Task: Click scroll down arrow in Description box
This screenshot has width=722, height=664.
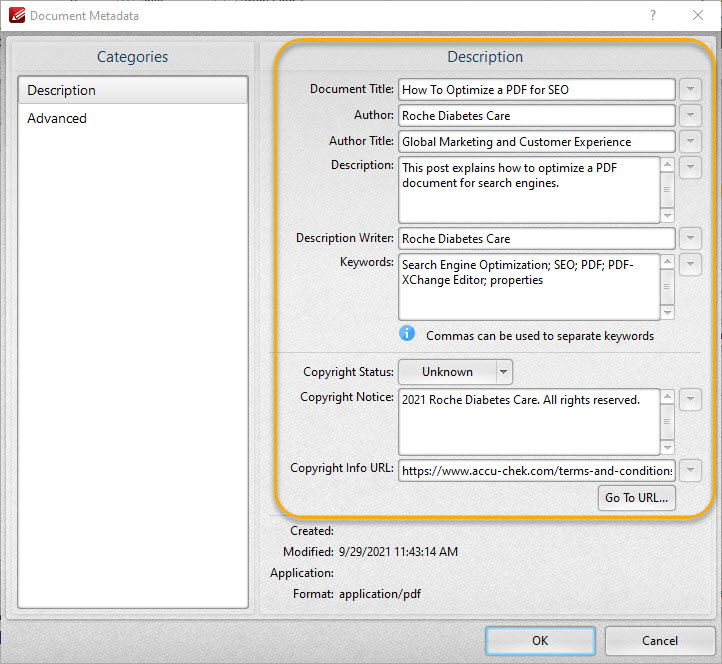Action: point(667,216)
